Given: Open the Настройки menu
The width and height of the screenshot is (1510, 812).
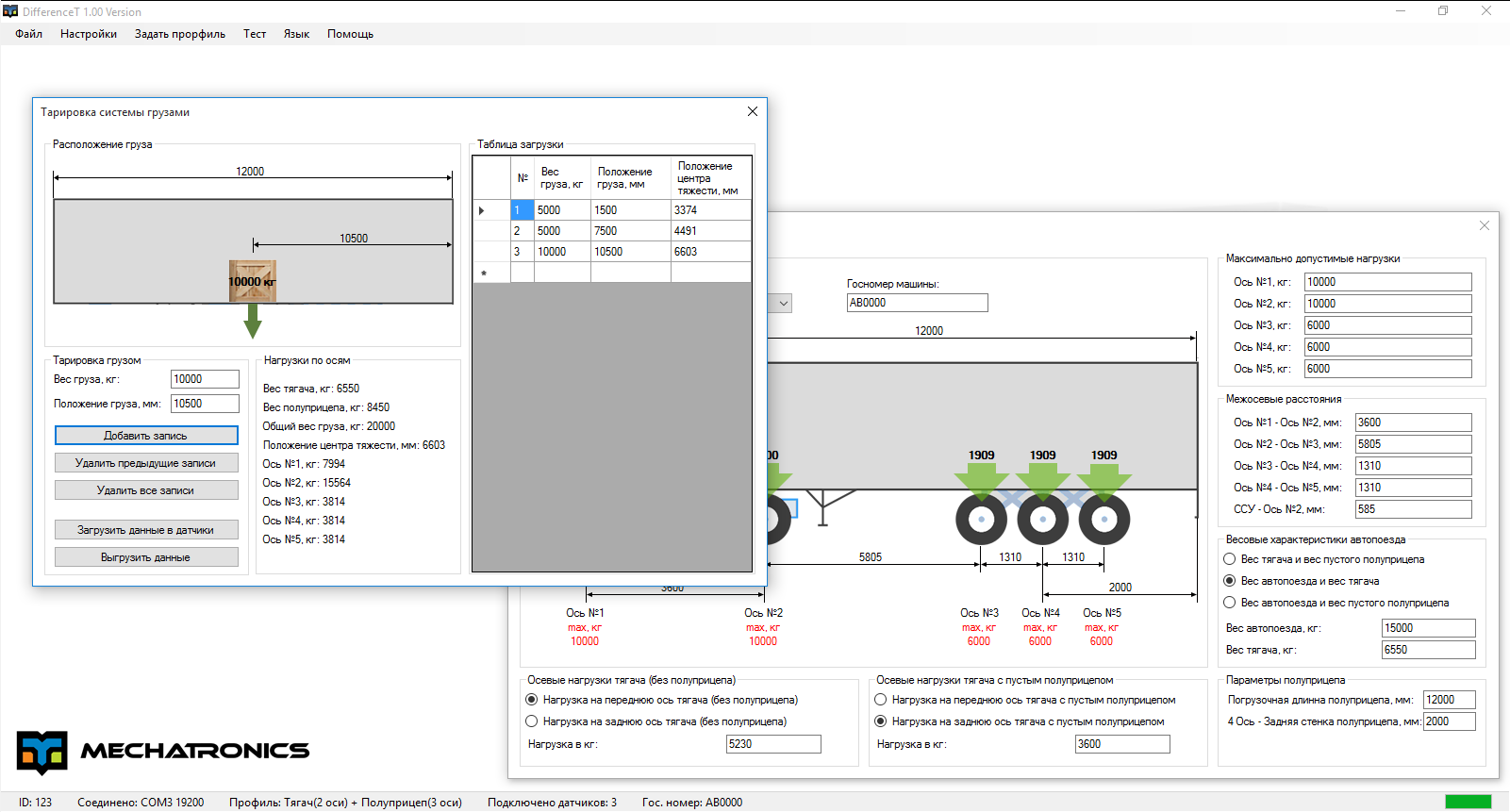Looking at the screenshot, I should pos(89,34).
